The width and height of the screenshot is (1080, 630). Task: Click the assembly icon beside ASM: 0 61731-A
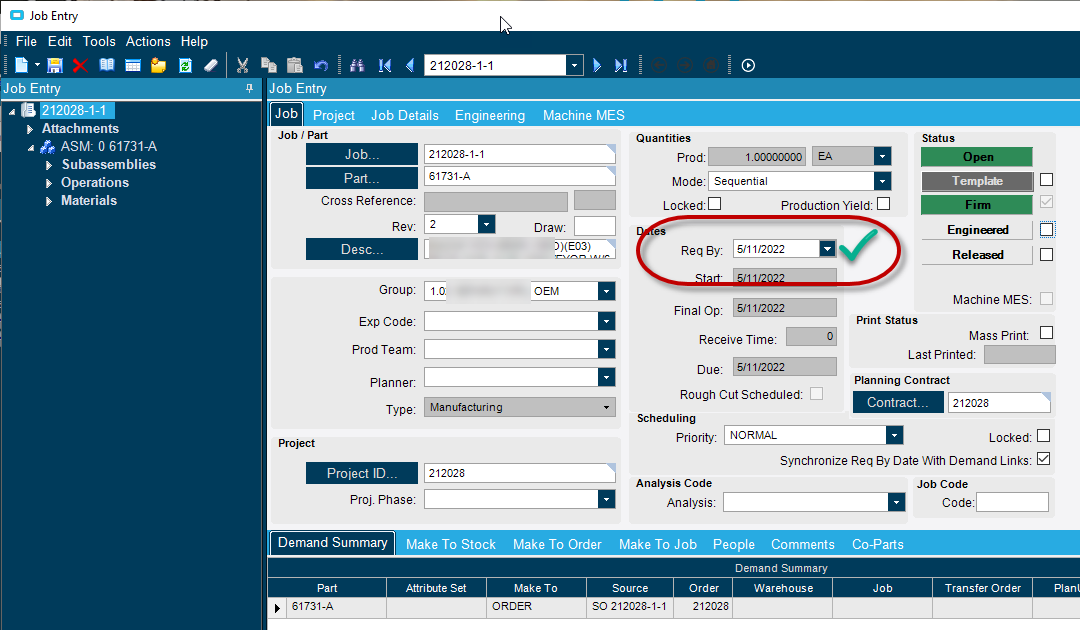pos(48,147)
